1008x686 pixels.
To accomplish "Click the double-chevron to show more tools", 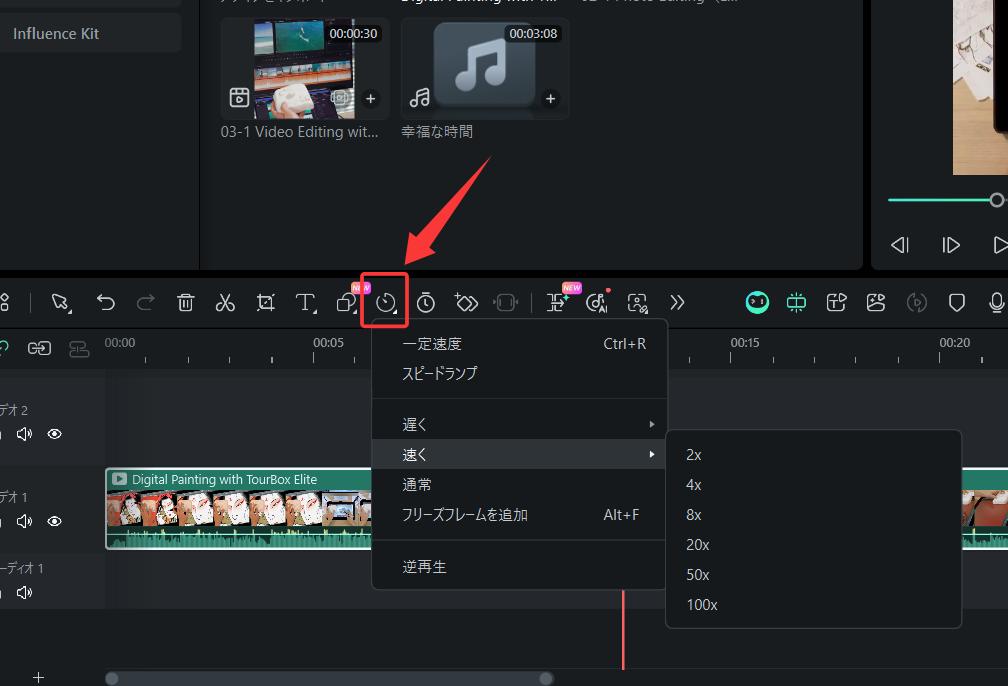I will pos(677,302).
